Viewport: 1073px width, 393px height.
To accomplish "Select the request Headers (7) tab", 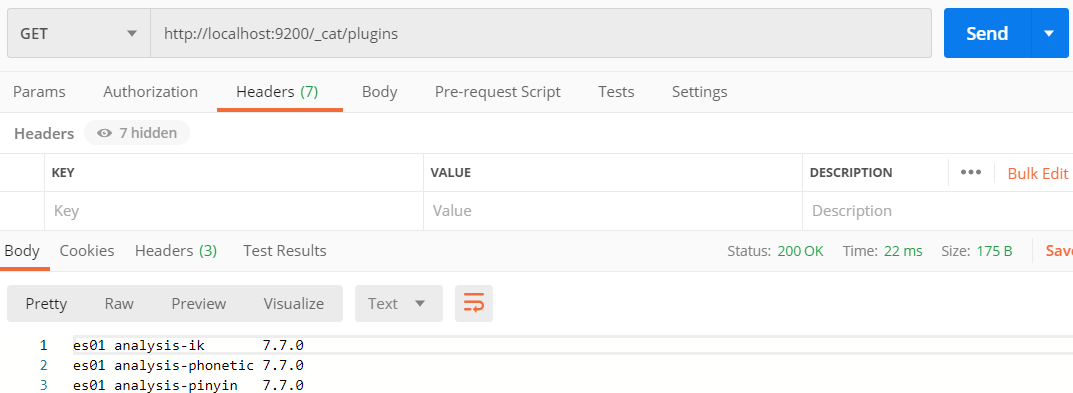I will pos(277,92).
